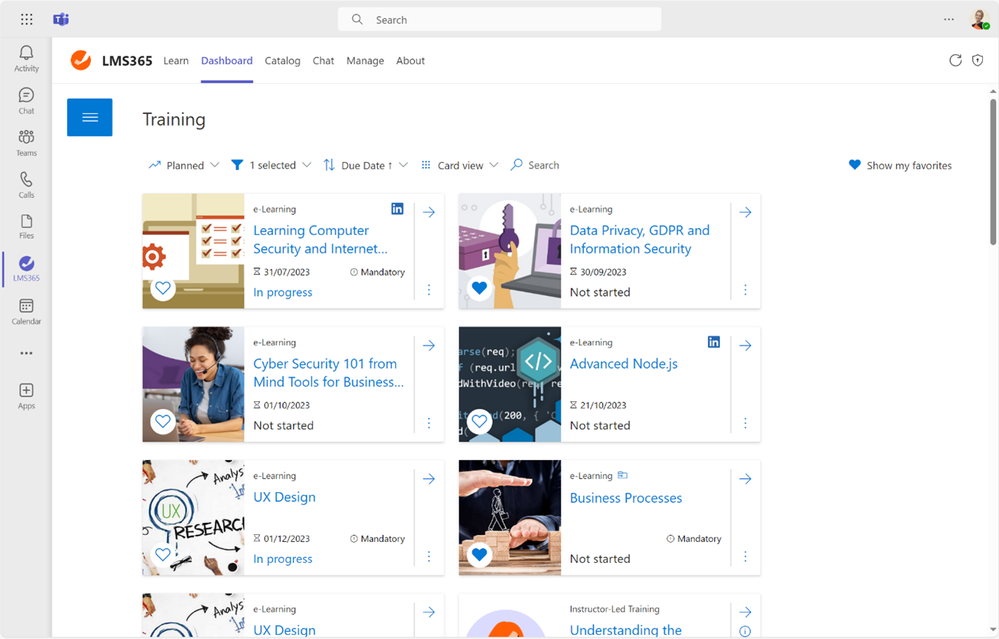999x639 pixels.
Task: Open the 1 selected filter dropdown
Action: (x=271, y=165)
